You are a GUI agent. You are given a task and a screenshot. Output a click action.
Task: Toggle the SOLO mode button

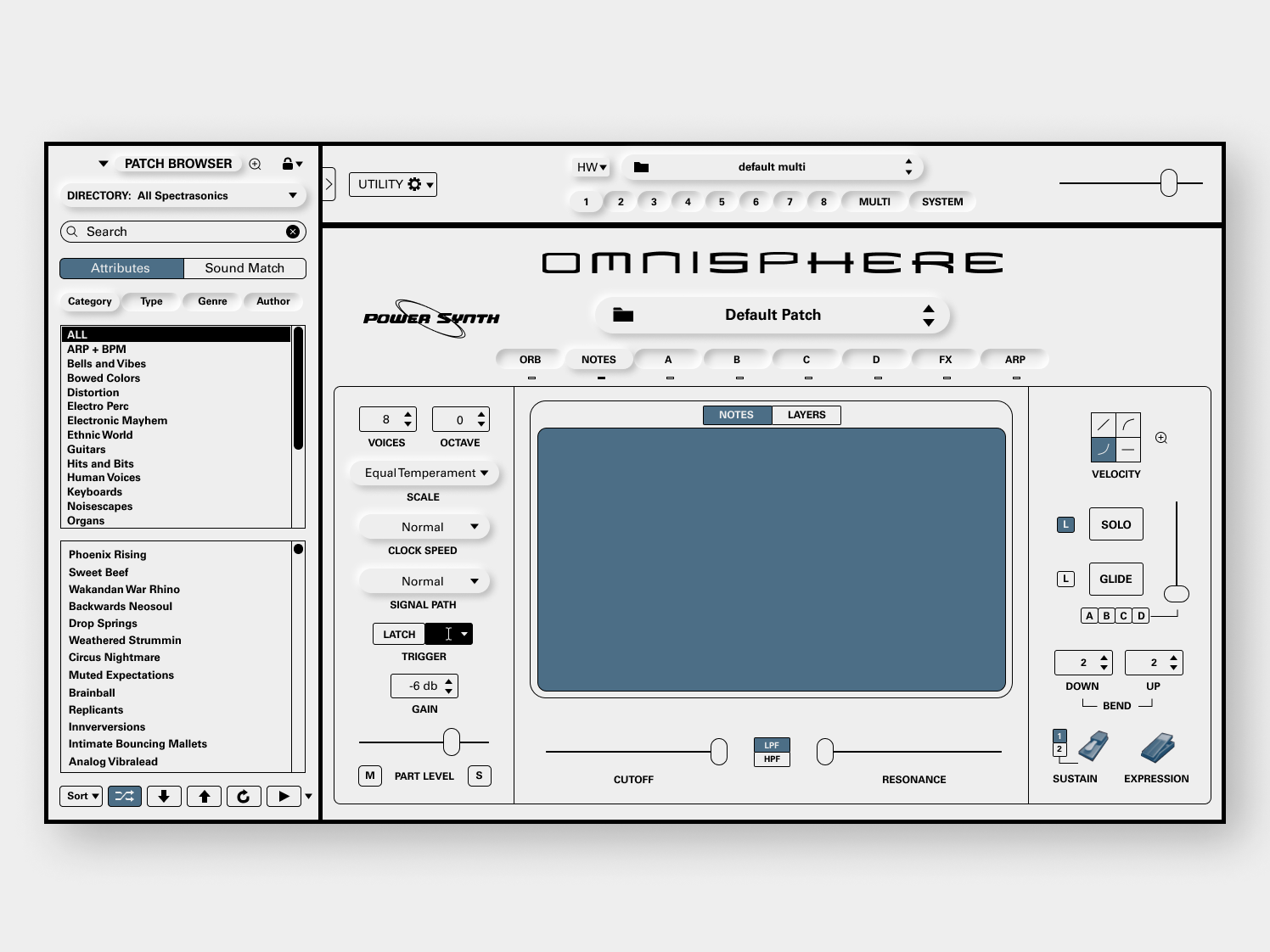[1115, 524]
